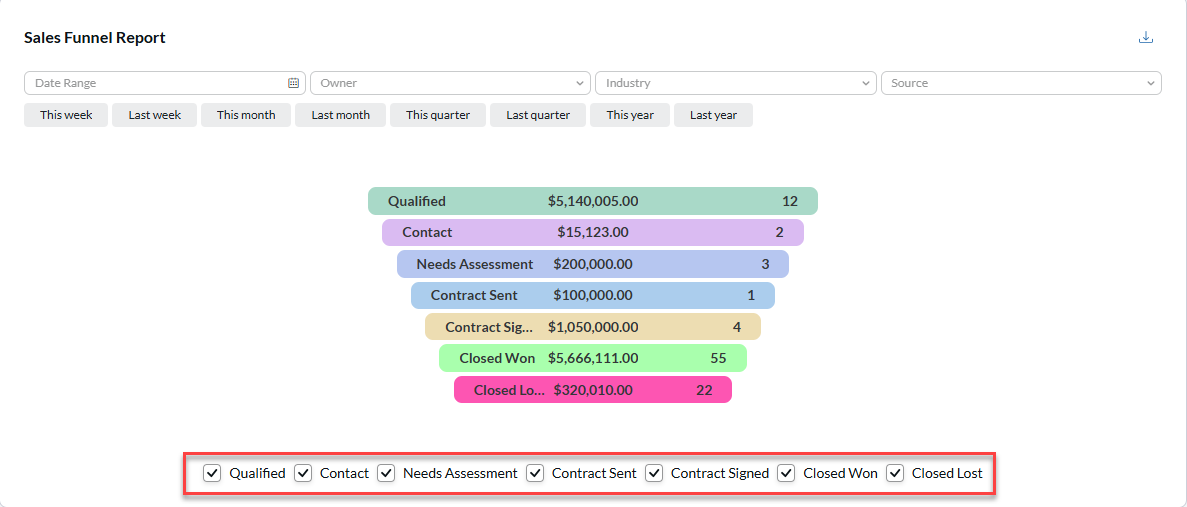Image resolution: width=1187 pixels, height=507 pixels.
Task: Open the Industry filter dropdown
Action: coord(735,83)
